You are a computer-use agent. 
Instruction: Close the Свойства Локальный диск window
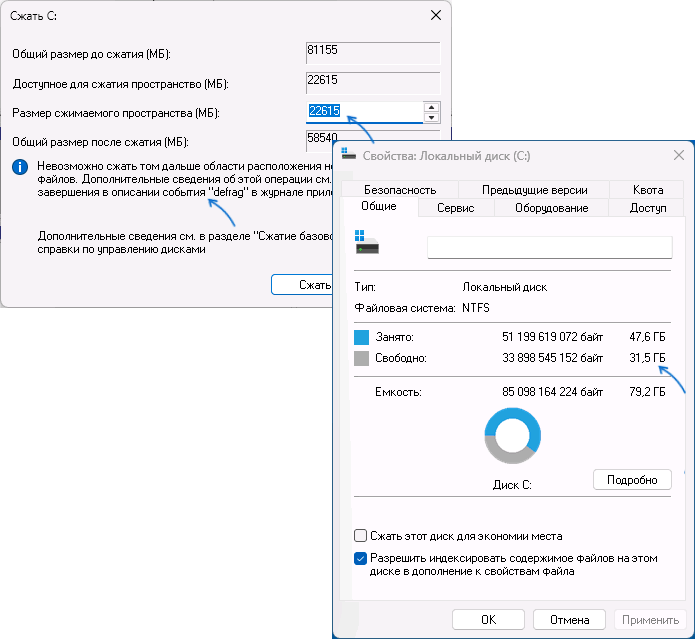[x=679, y=156]
